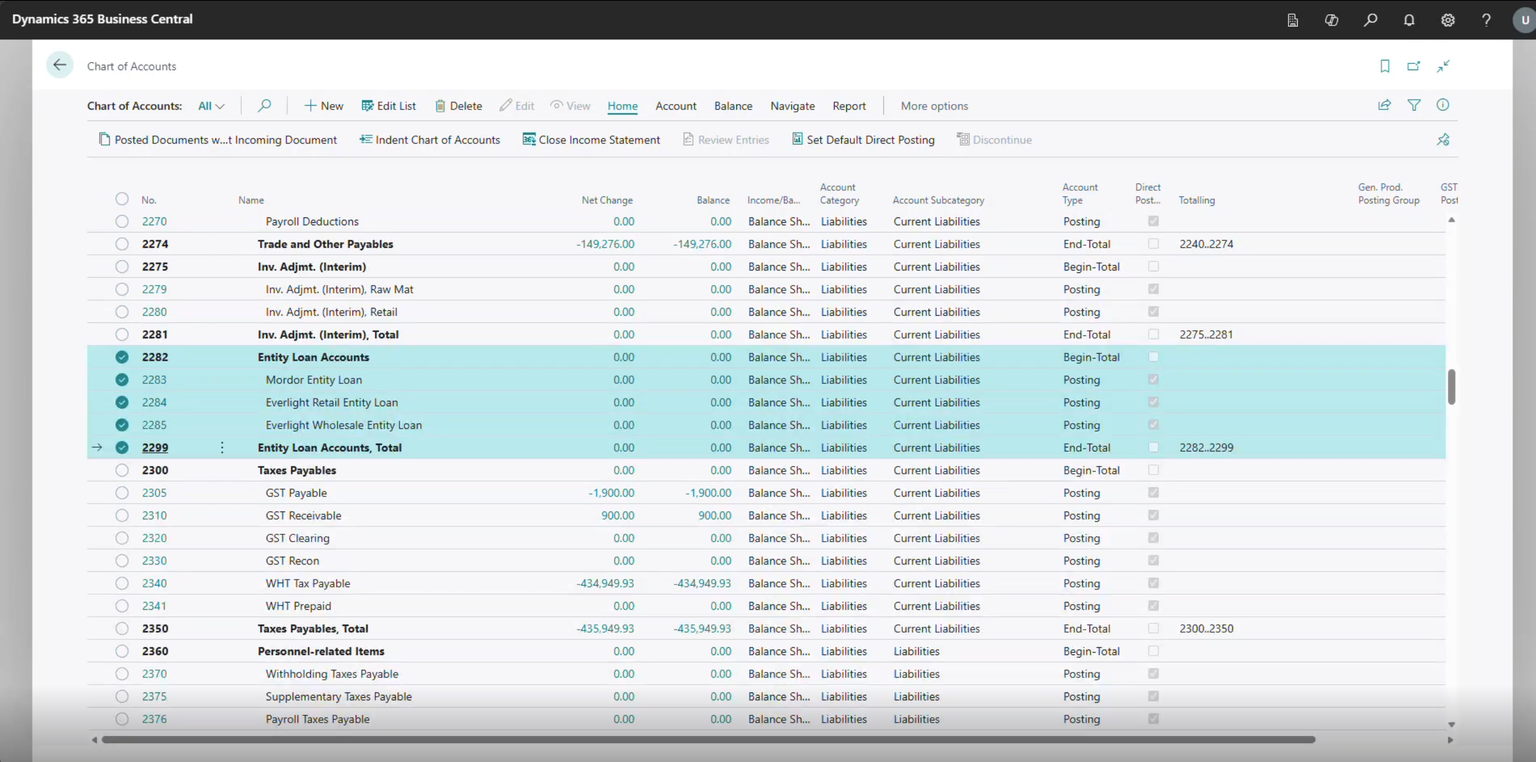This screenshot has width=1536, height=762.
Task: Open the share icon in the action bar
Action: coord(1385,105)
